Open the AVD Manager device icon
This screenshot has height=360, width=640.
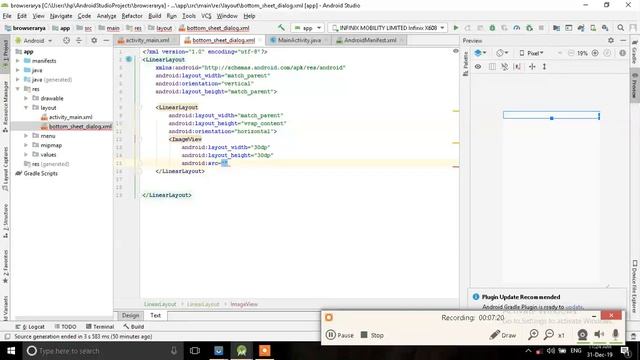[593, 28]
